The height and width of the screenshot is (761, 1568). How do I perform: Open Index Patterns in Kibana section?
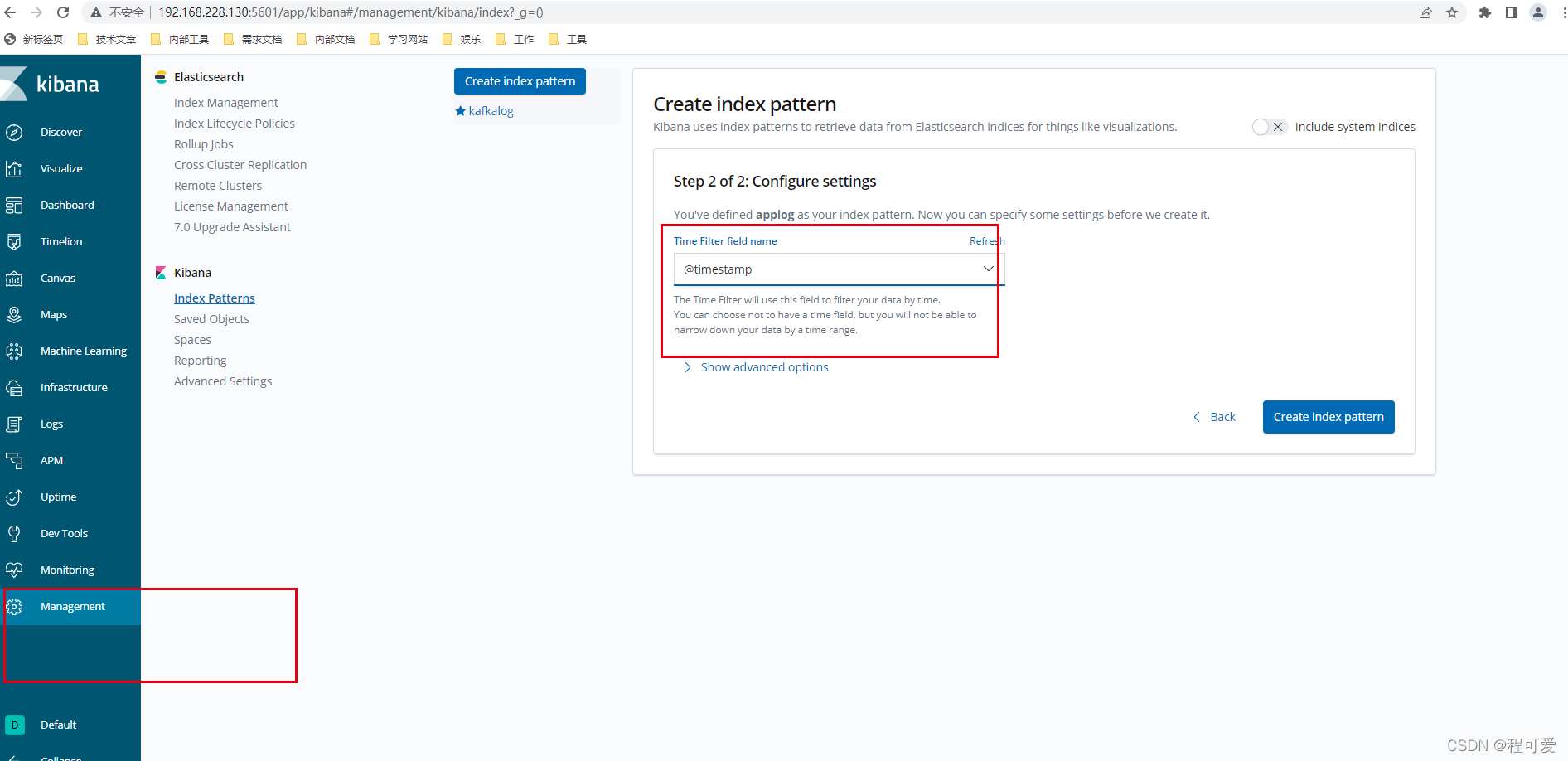coord(215,298)
